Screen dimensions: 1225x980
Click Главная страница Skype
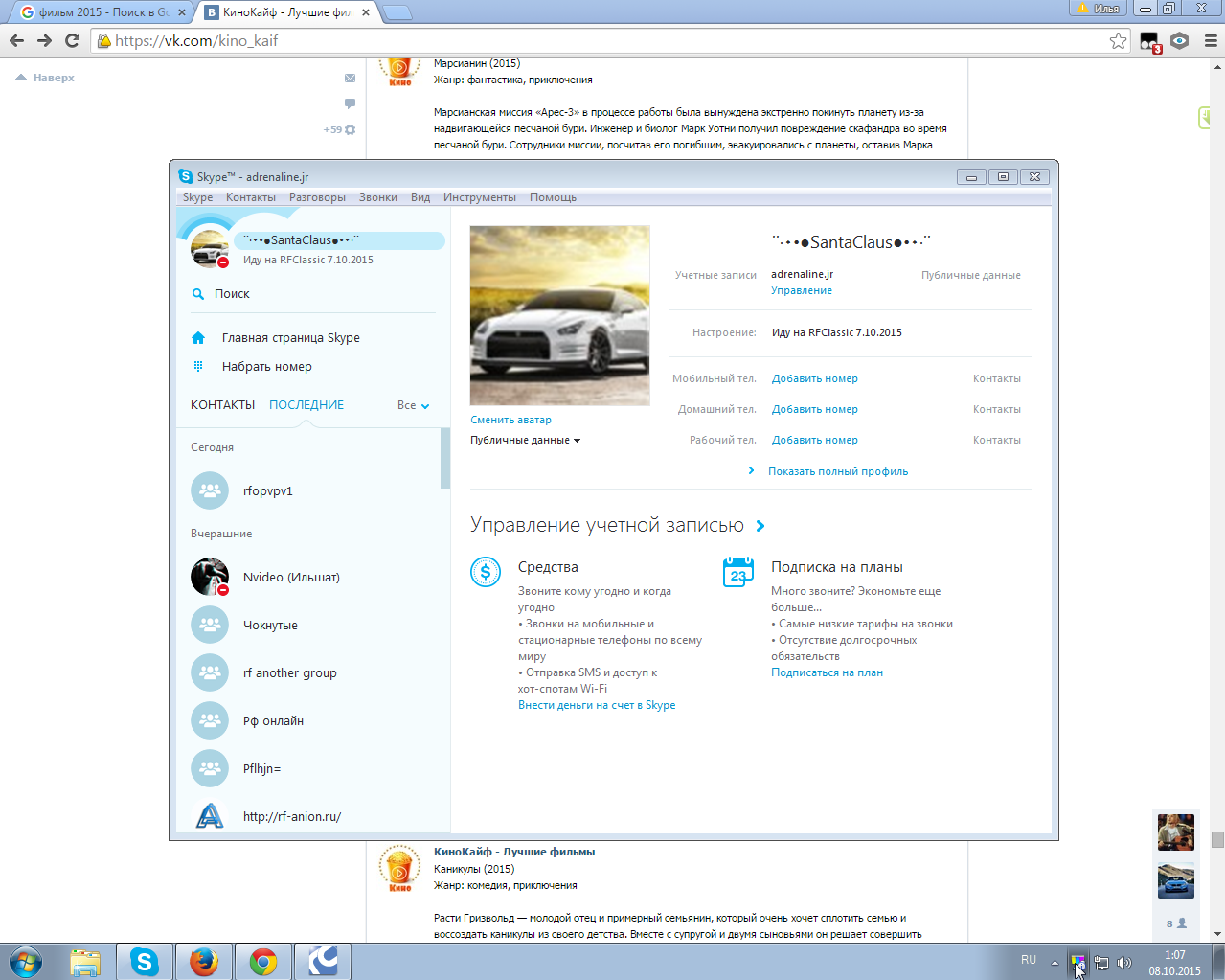291,338
